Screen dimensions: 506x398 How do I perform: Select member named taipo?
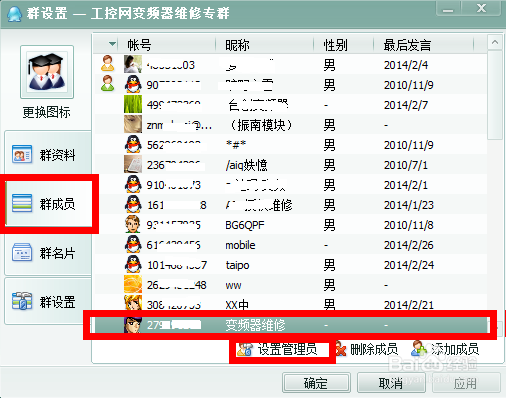click(x=290, y=265)
